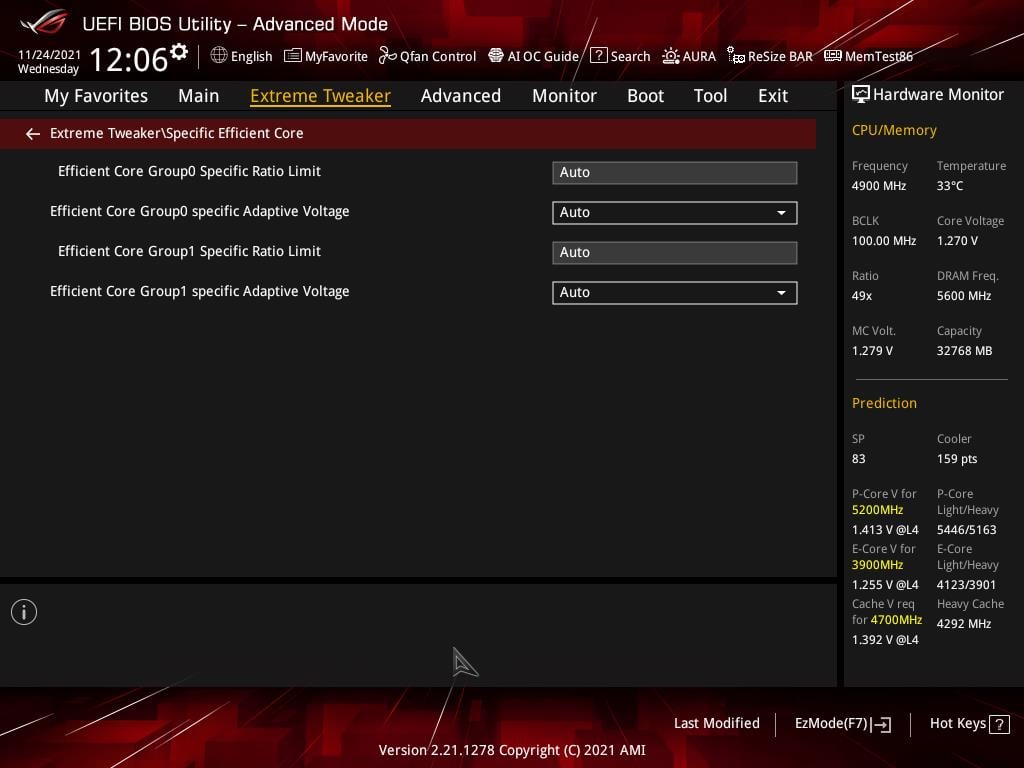
Task: Open the Monitor tab
Action: [x=564, y=96]
